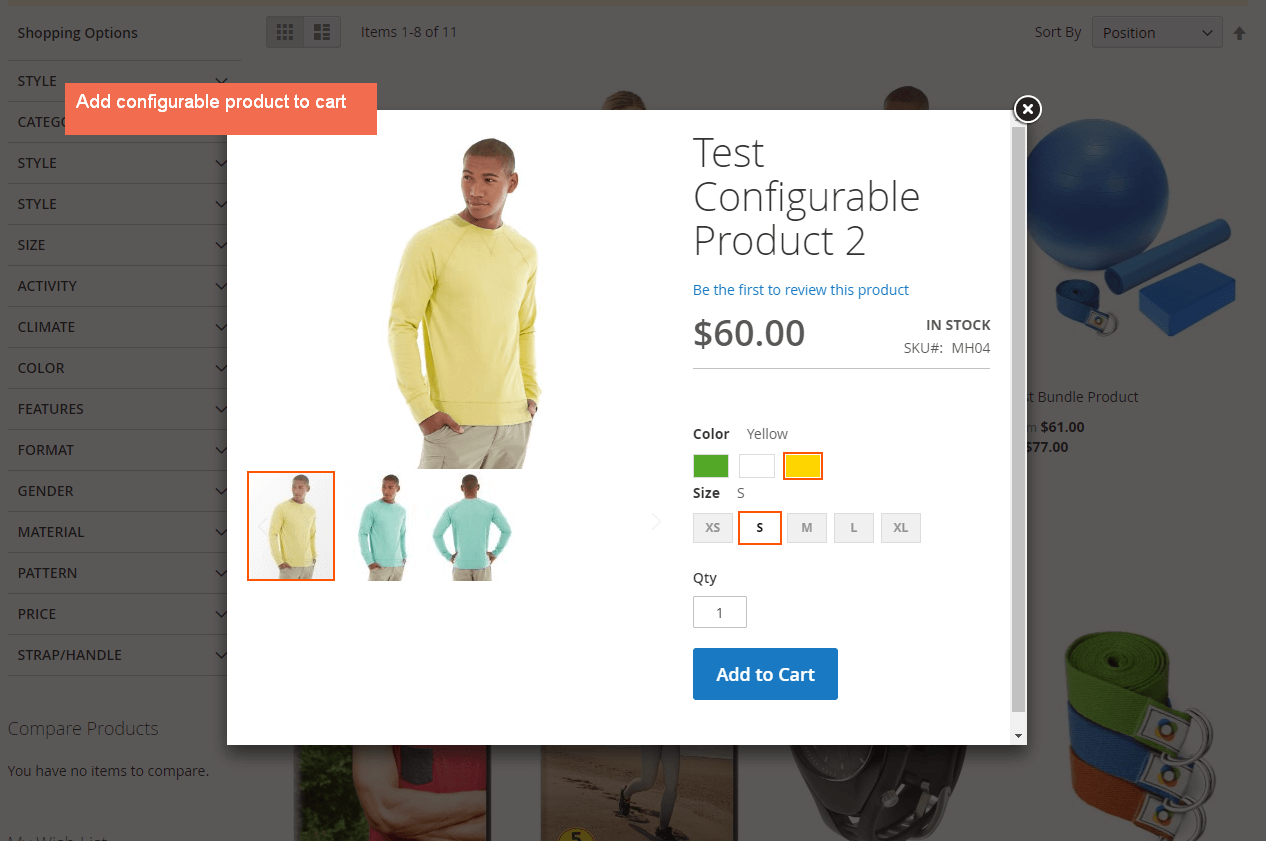Close the product quick view popup

click(x=1028, y=109)
